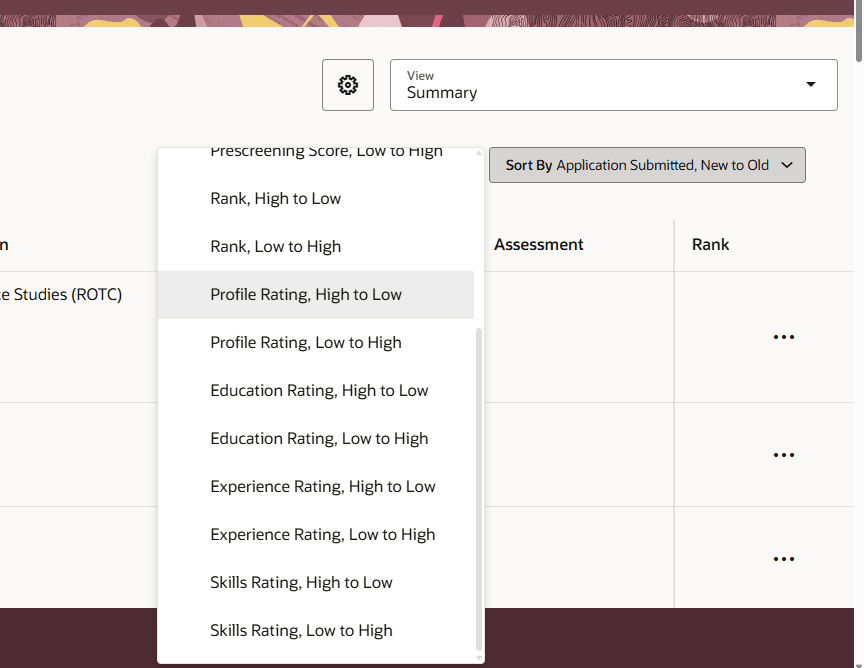
Task: Click the Studies (ROTC) requisition link
Action: tap(64, 294)
